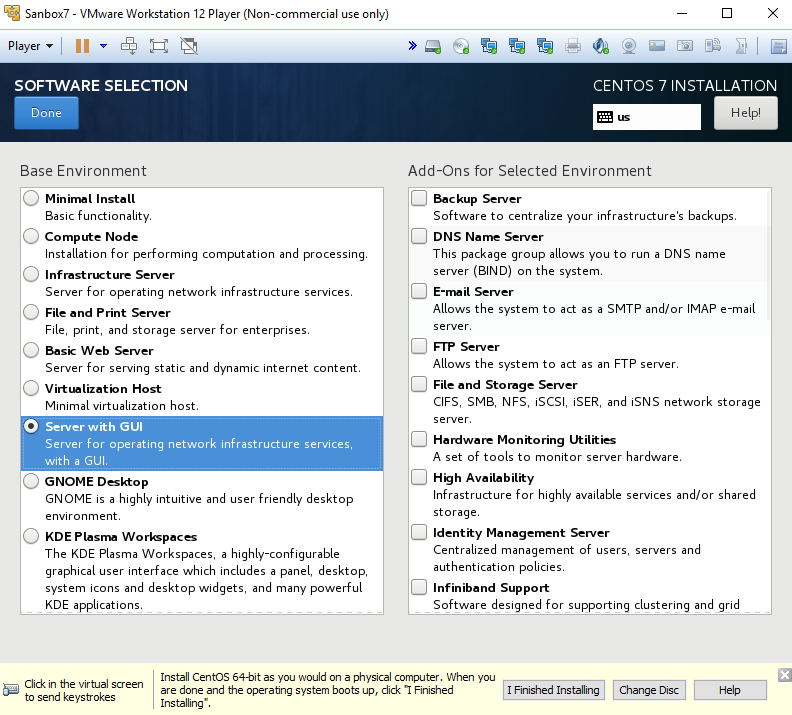Click the VMware icon in the title bar
Viewport: 792px width, 715px height.
click(12, 13)
